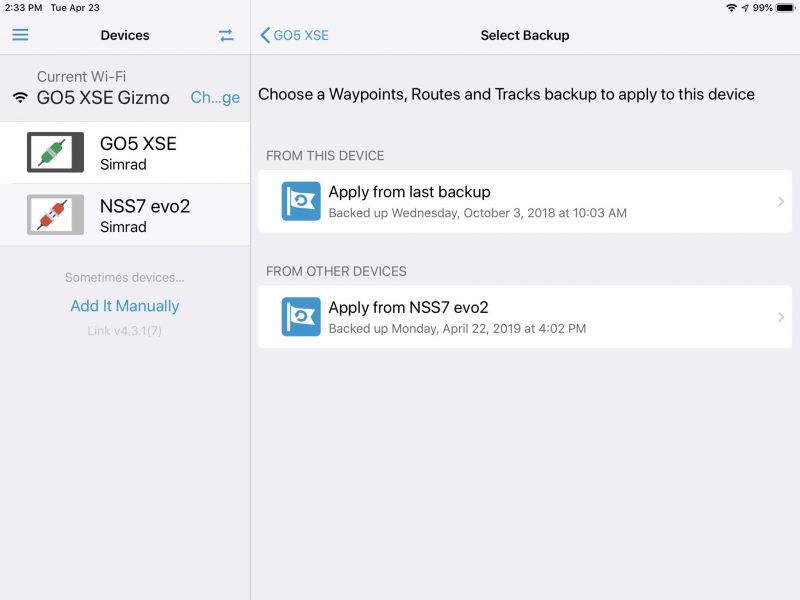Tap the Link v4.3.1(7) version label
Screen dimensions: 800x600
pyautogui.click(x=124, y=330)
